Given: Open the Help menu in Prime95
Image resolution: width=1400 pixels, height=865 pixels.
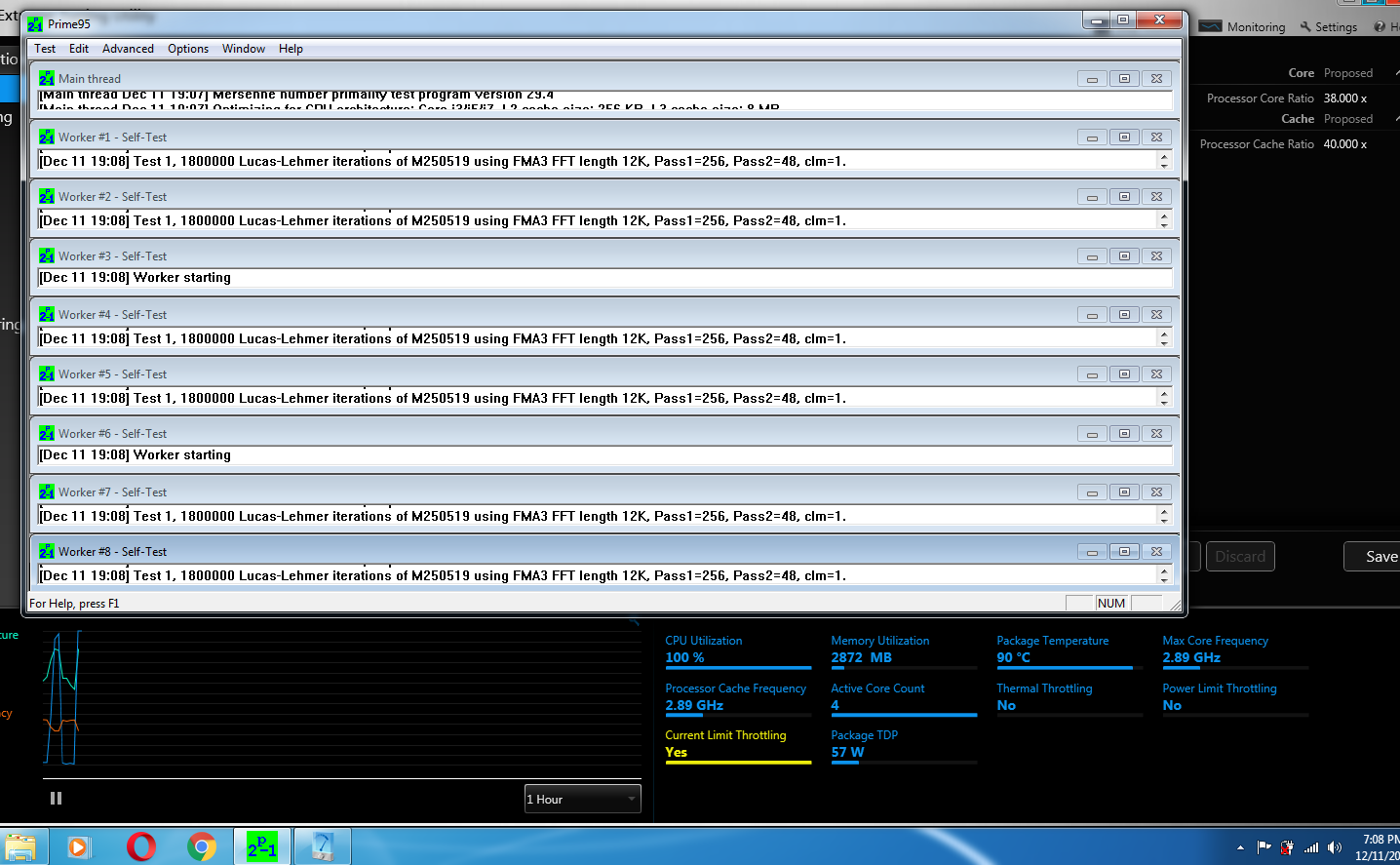Looking at the screenshot, I should pyautogui.click(x=291, y=49).
